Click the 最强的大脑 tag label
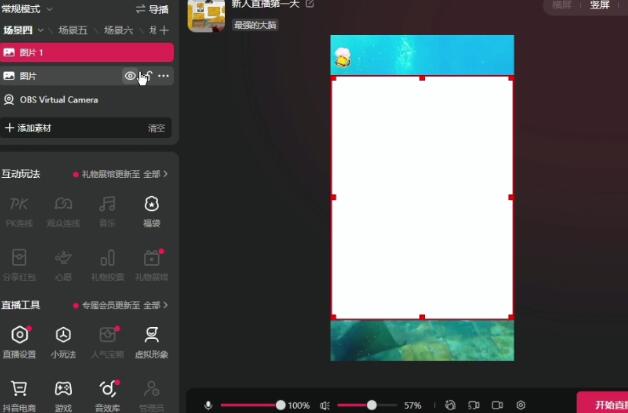Viewport: 628px width, 413px height. 255,25
